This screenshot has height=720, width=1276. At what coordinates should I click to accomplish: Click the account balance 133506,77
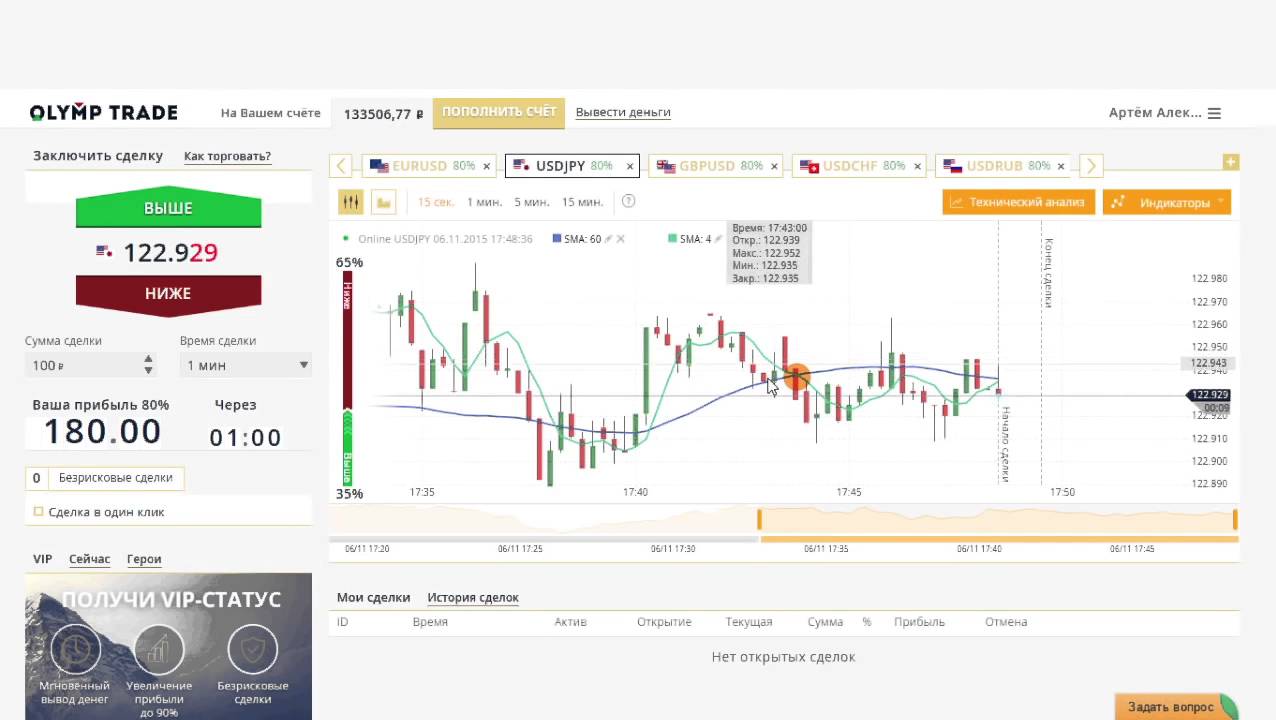[383, 114]
